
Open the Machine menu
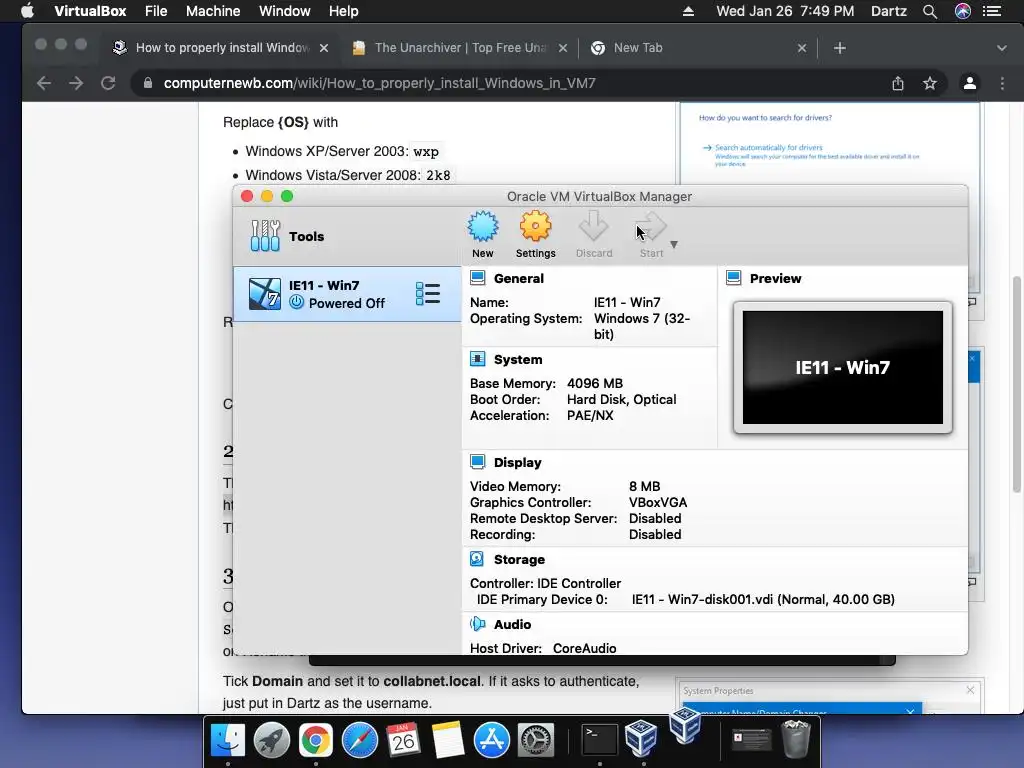[x=213, y=11]
